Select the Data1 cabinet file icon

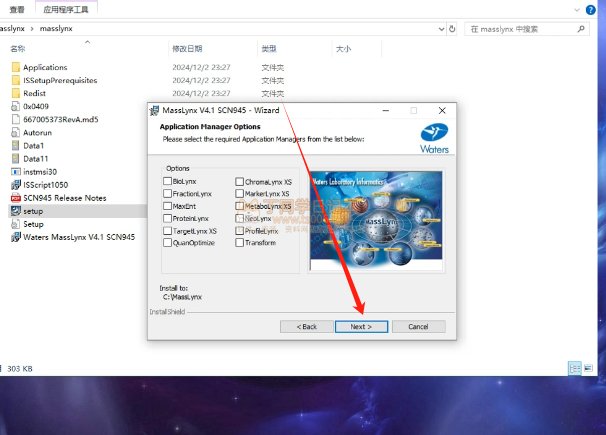click(15, 146)
